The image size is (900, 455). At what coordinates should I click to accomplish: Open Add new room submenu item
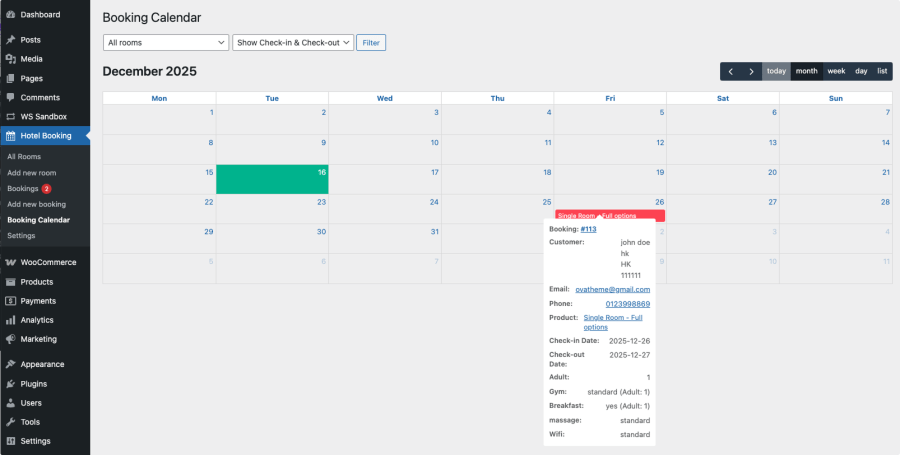coord(32,173)
